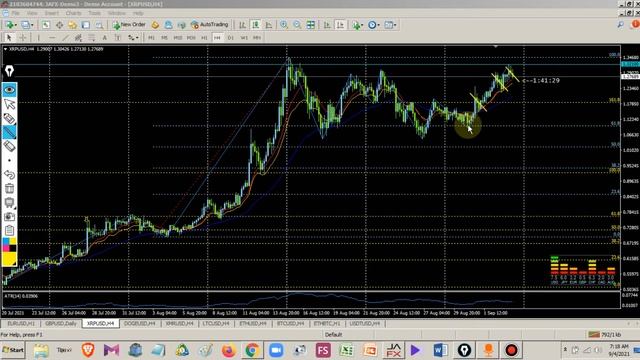Open the Charts menu
640x360 pixels.
point(73,13)
